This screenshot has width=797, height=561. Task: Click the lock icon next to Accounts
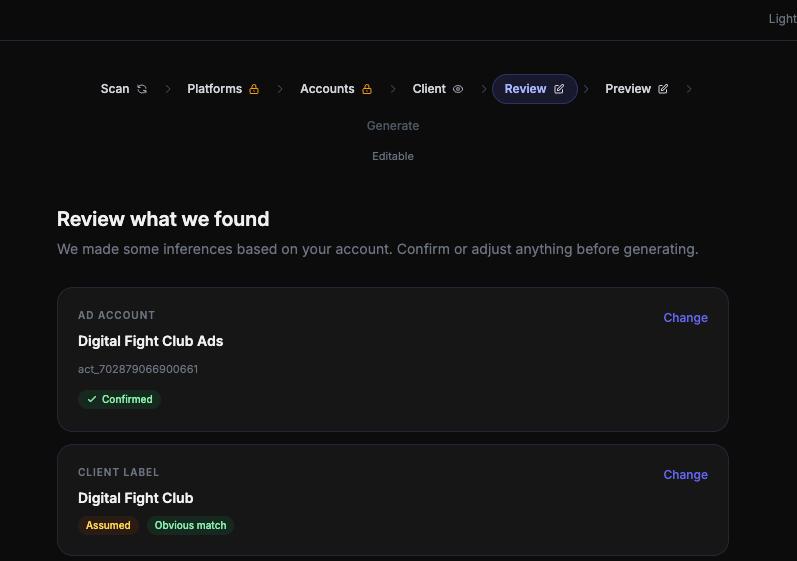[x=367, y=89]
